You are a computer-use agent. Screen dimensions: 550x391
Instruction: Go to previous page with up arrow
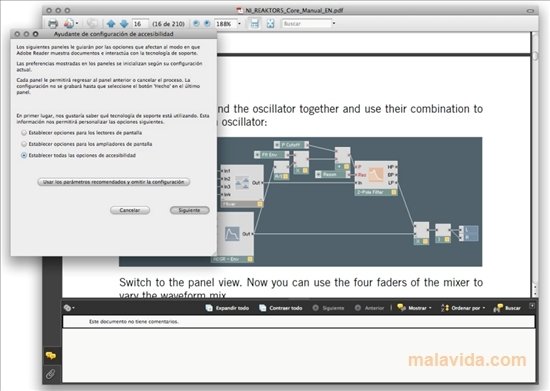111,24
